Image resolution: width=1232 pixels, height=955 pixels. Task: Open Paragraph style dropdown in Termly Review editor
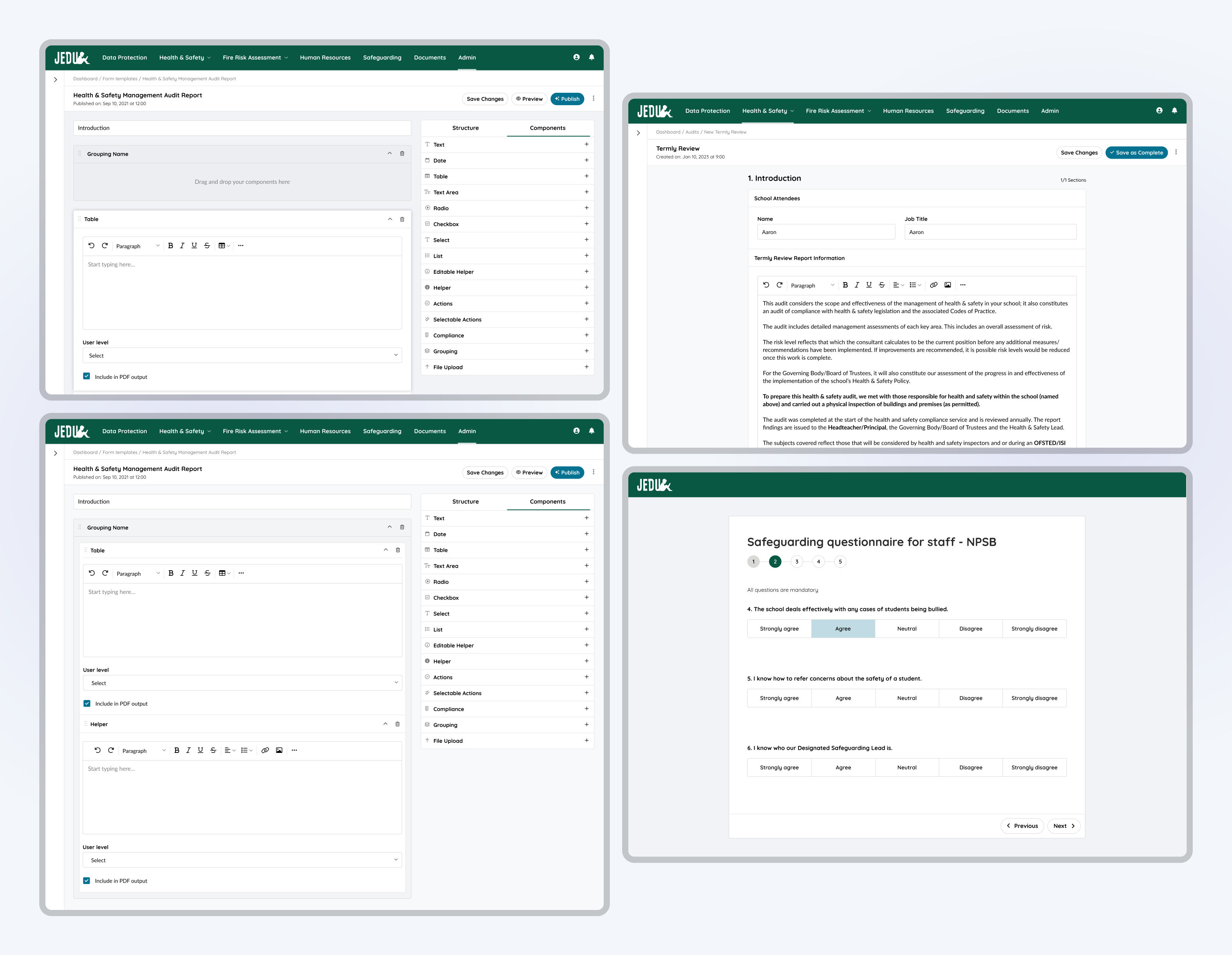coord(812,285)
